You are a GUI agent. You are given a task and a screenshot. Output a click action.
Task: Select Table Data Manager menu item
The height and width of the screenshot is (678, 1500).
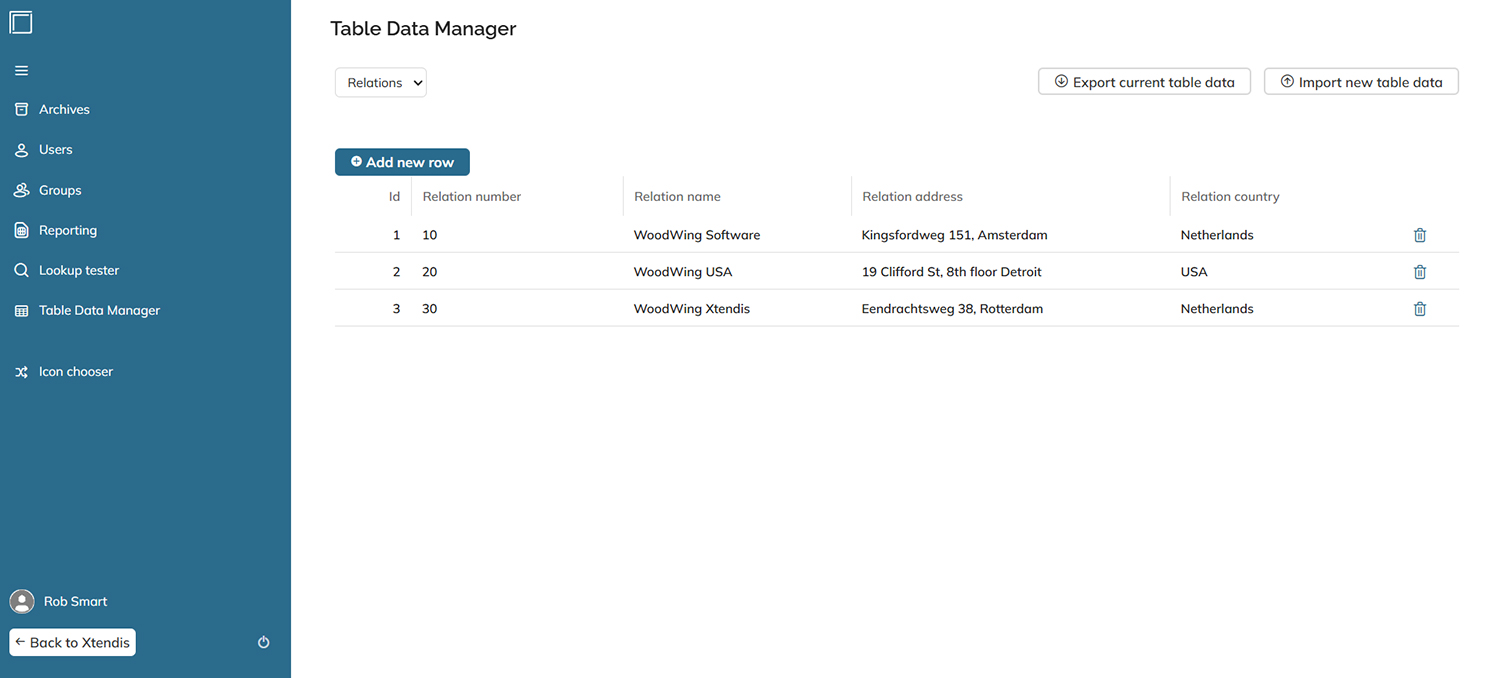click(99, 311)
